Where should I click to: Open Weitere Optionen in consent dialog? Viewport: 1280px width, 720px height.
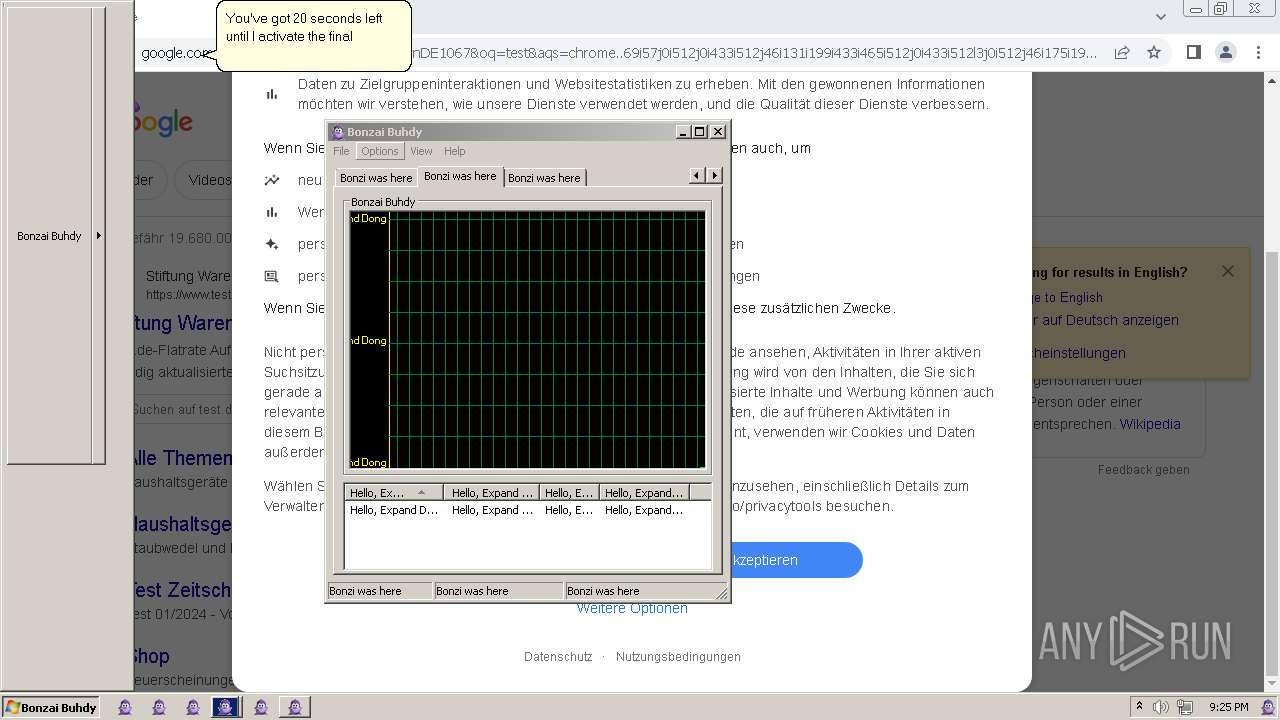pos(632,608)
